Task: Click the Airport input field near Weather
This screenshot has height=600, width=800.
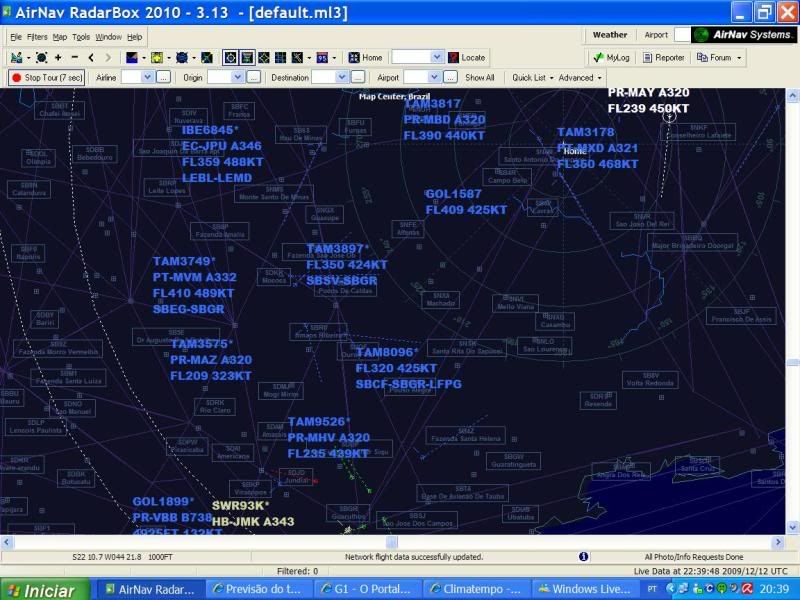Action: [x=682, y=35]
